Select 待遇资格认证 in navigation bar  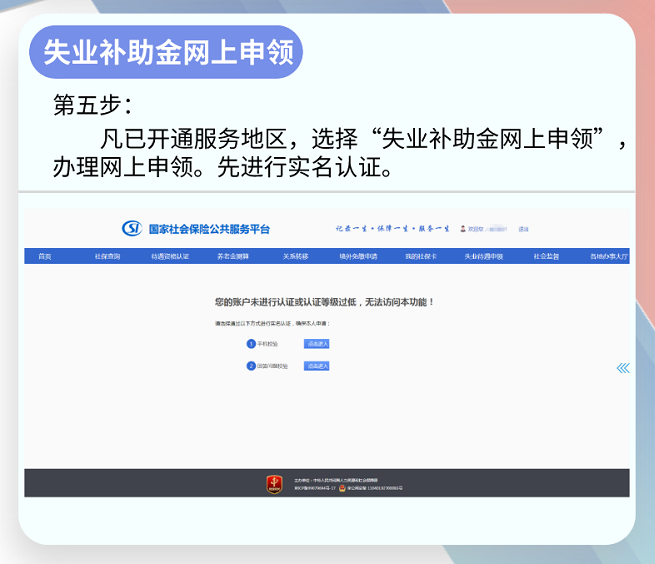point(170,257)
